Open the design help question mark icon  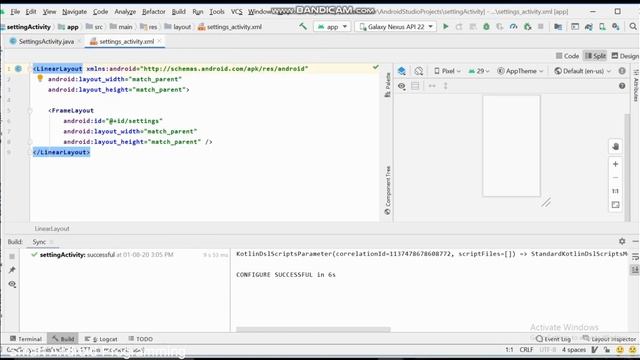[x=622, y=86]
